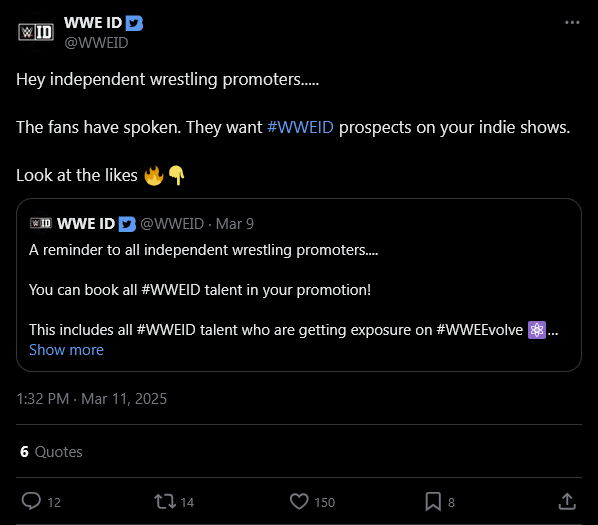This screenshot has height=525, width=598.
Task: Bookmark this post
Action: 433,501
